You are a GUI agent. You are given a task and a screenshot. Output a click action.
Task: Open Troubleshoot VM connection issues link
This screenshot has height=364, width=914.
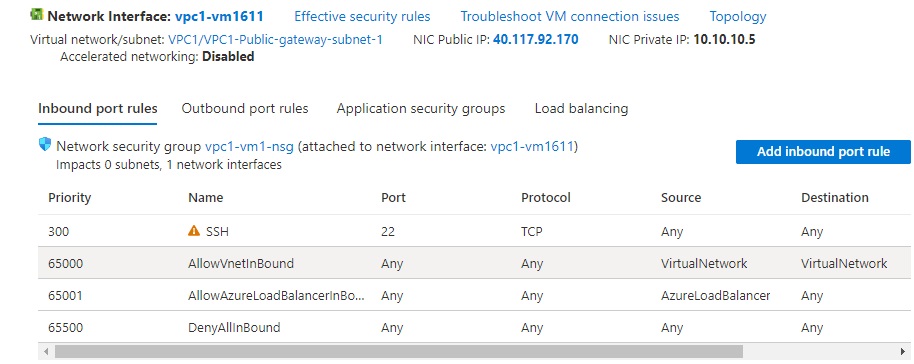click(x=570, y=16)
